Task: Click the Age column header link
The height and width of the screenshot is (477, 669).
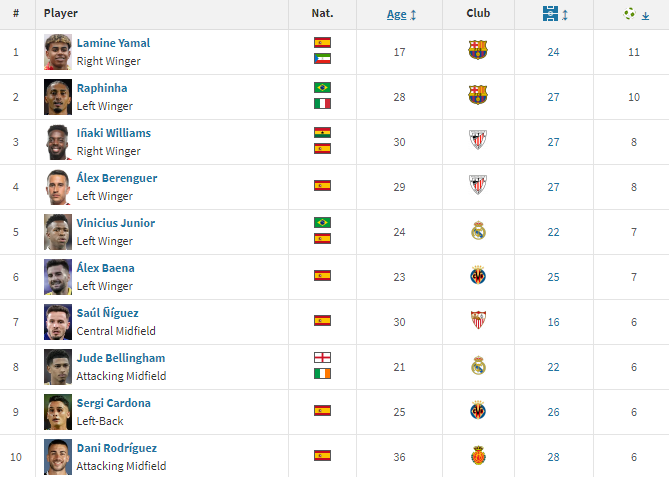Action: click(396, 15)
